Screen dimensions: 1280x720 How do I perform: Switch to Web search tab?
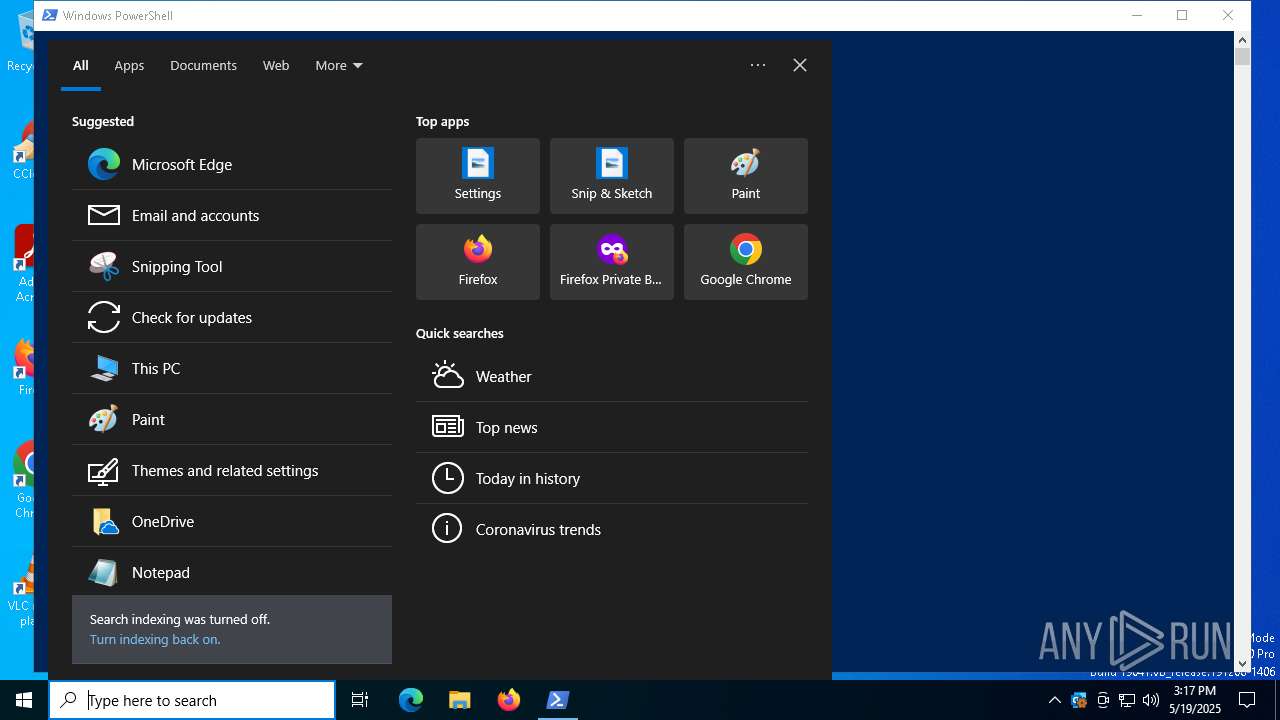click(x=276, y=65)
